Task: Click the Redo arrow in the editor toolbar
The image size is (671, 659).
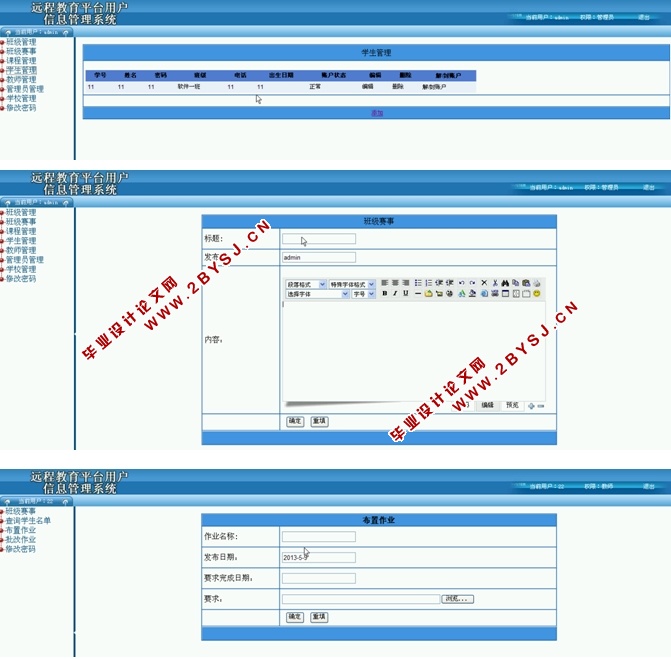Action: (472, 283)
